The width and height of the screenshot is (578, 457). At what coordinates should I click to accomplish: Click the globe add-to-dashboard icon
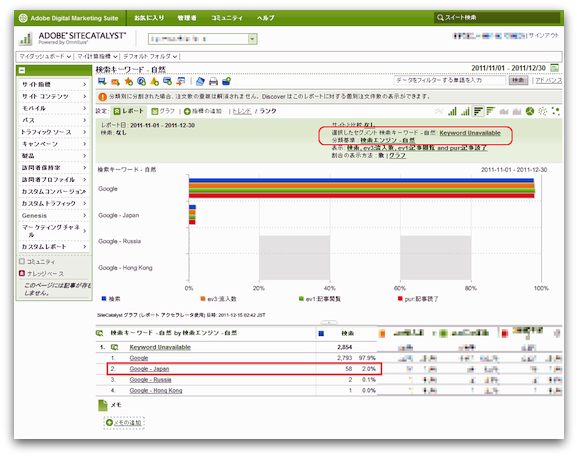[x=141, y=81]
